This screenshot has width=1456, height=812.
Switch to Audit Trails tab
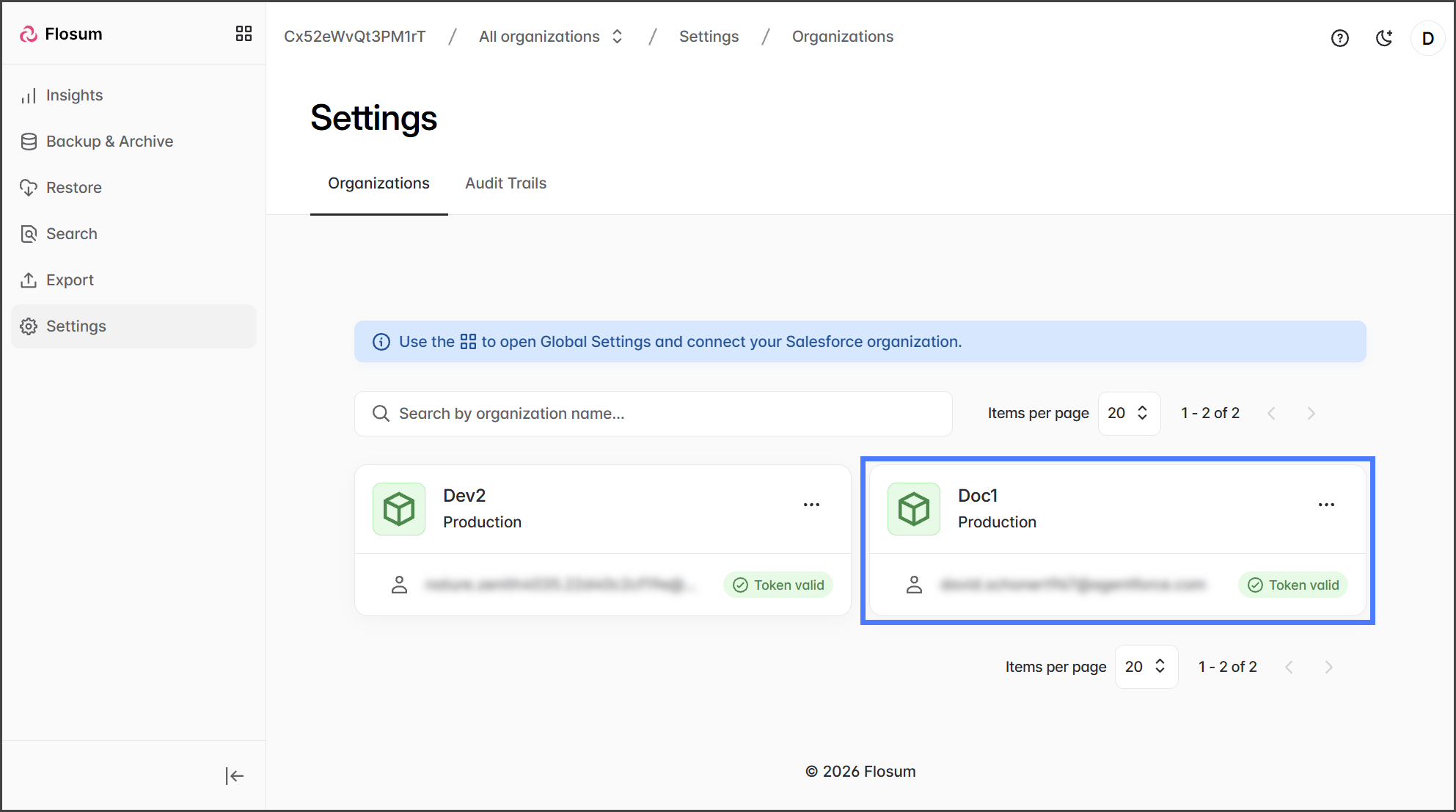(x=505, y=183)
